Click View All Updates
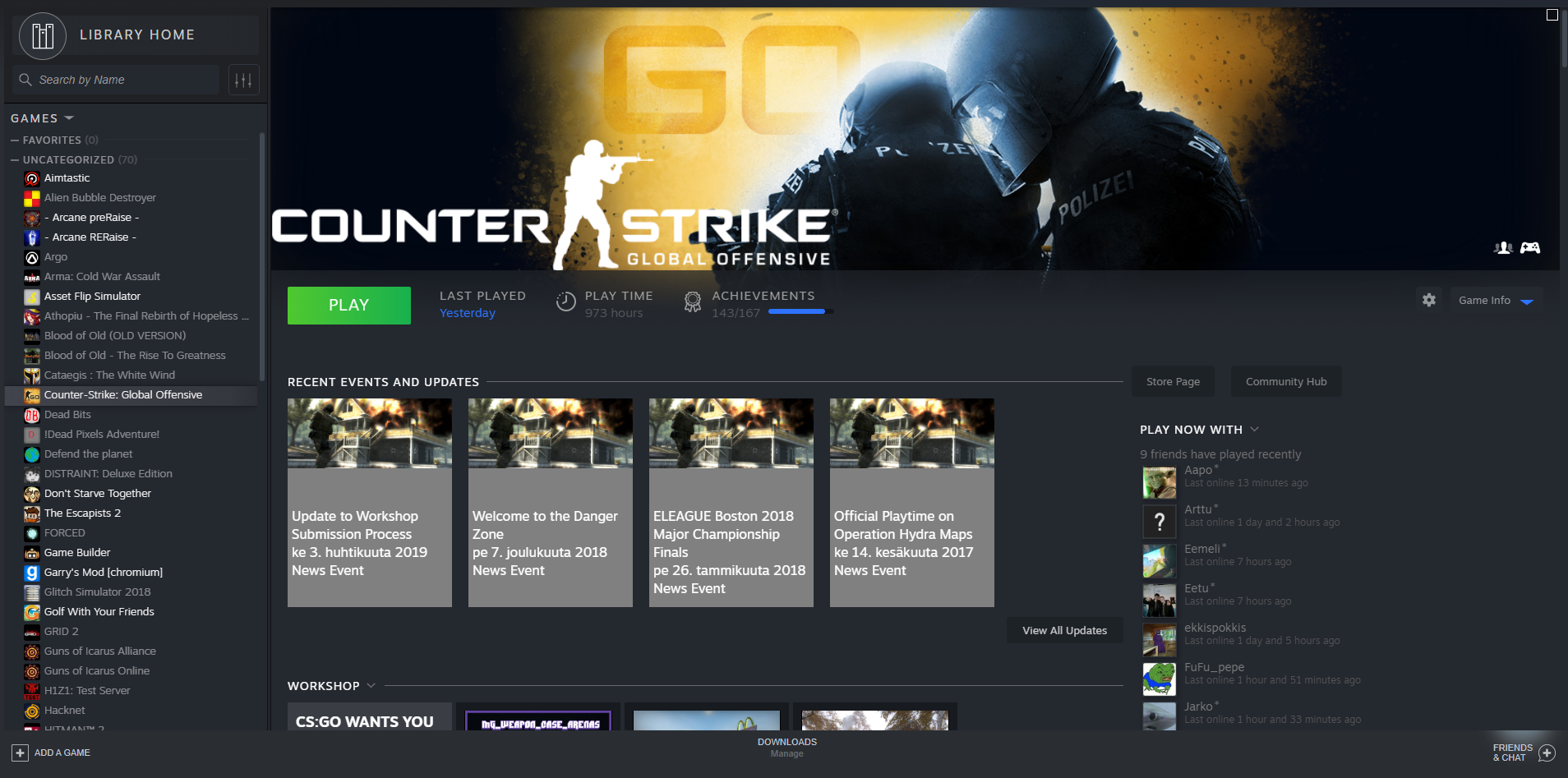1568x778 pixels. point(1064,630)
